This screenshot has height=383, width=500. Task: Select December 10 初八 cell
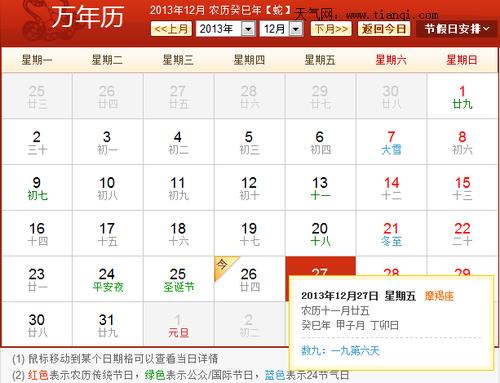pyautogui.click(x=108, y=188)
